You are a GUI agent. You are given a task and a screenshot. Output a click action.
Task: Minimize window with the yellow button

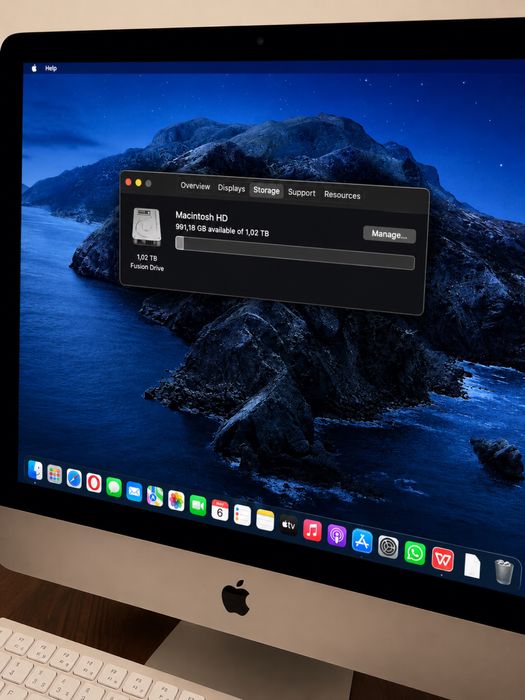[x=138, y=183]
